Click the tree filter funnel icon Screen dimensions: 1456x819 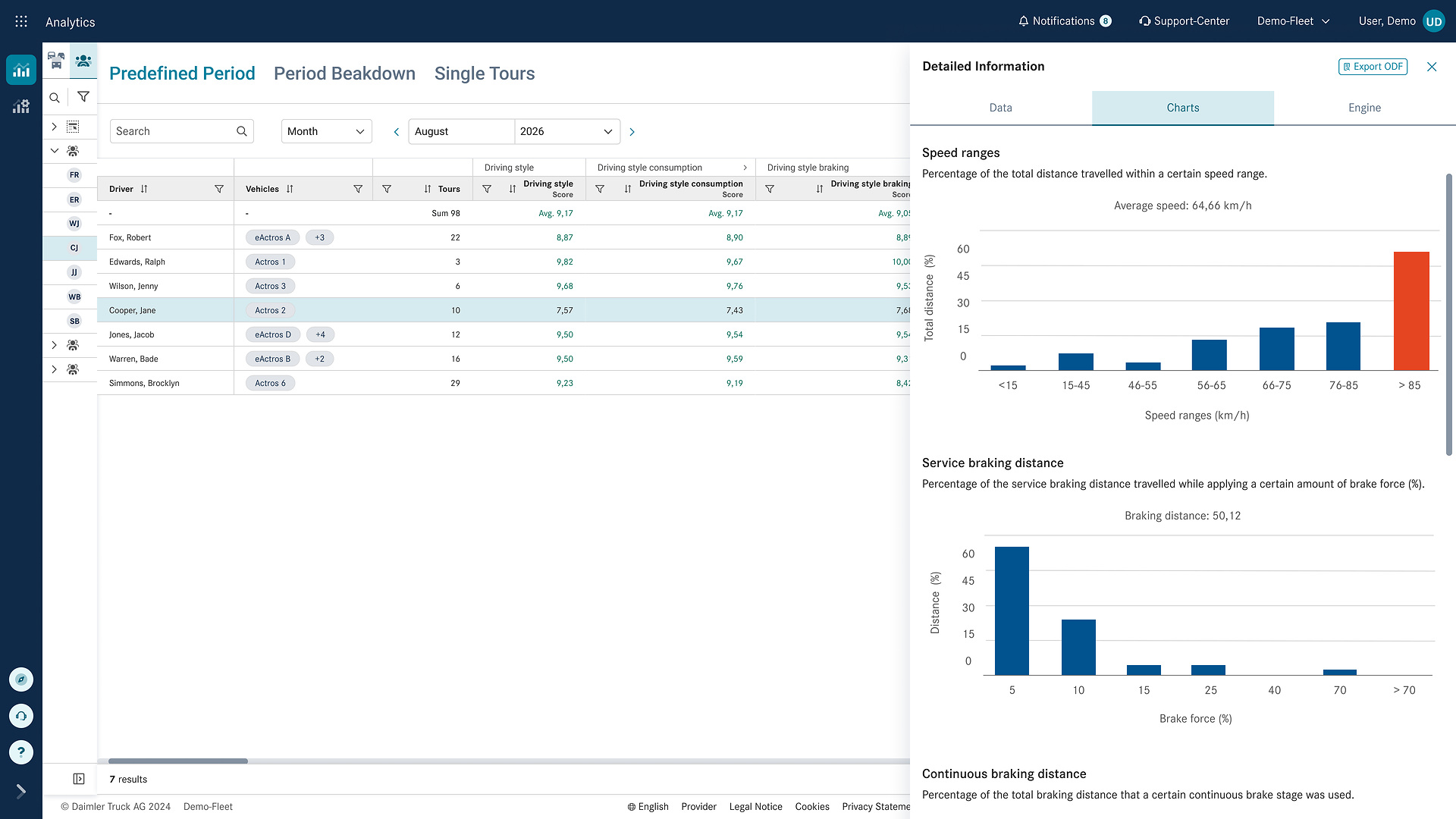coord(83,97)
